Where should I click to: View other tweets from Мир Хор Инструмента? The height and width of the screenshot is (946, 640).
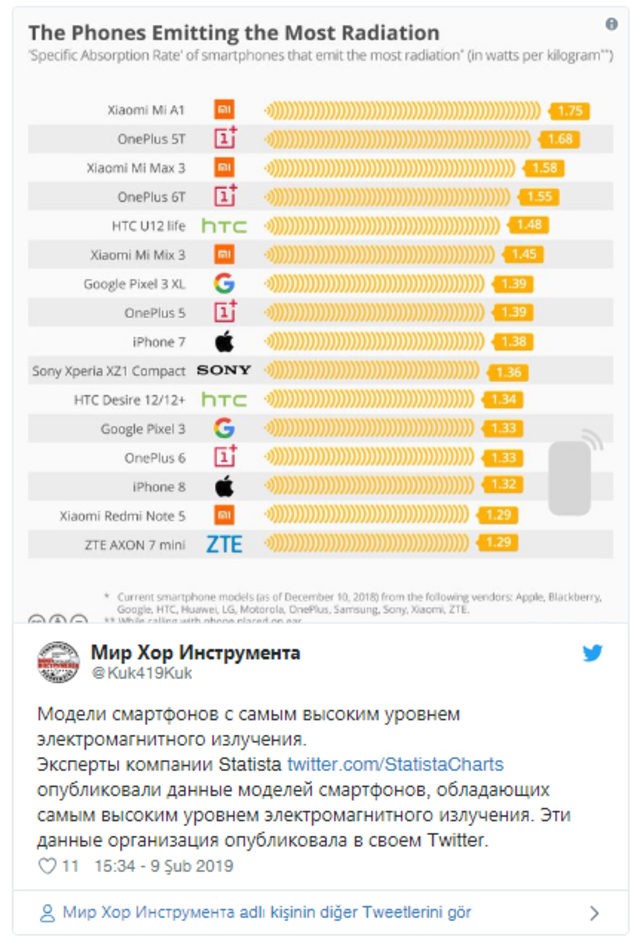click(x=266, y=912)
